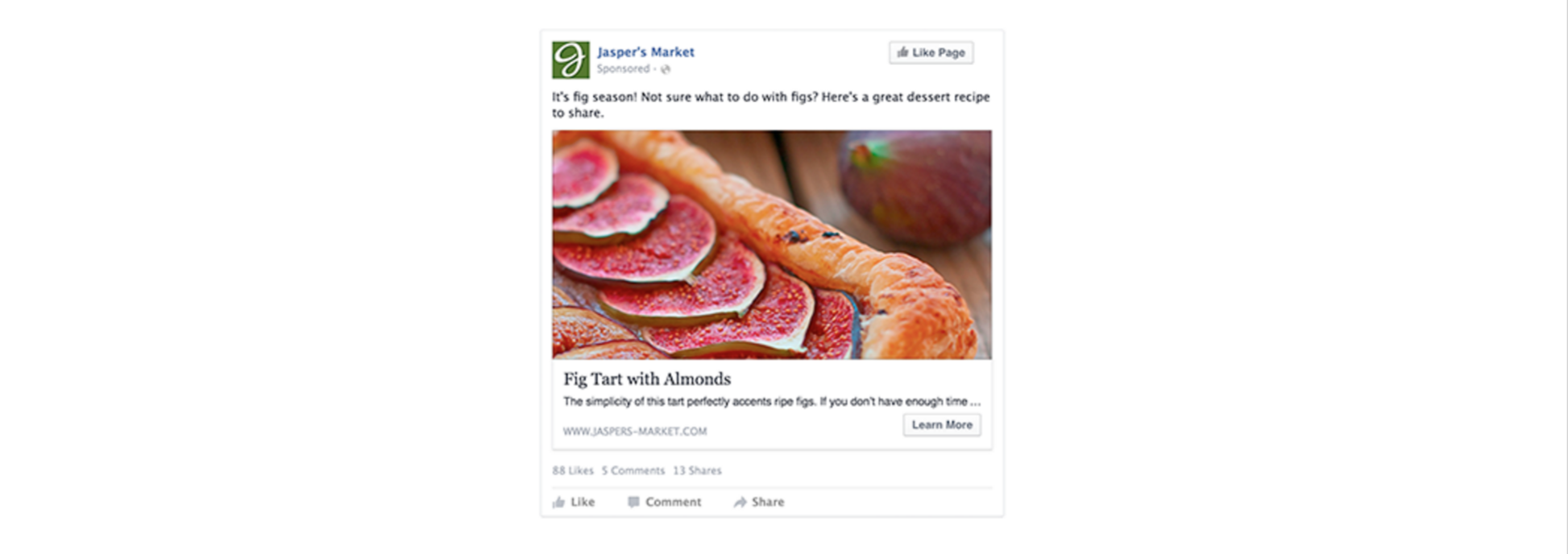
Task: Click the "It's fig season" post text
Action: tap(771, 105)
